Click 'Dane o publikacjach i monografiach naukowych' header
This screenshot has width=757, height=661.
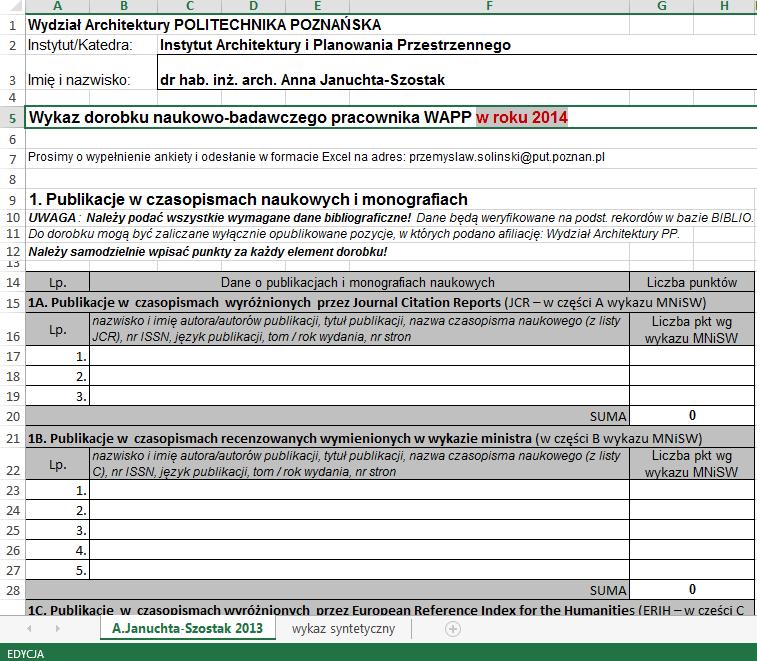(x=359, y=282)
